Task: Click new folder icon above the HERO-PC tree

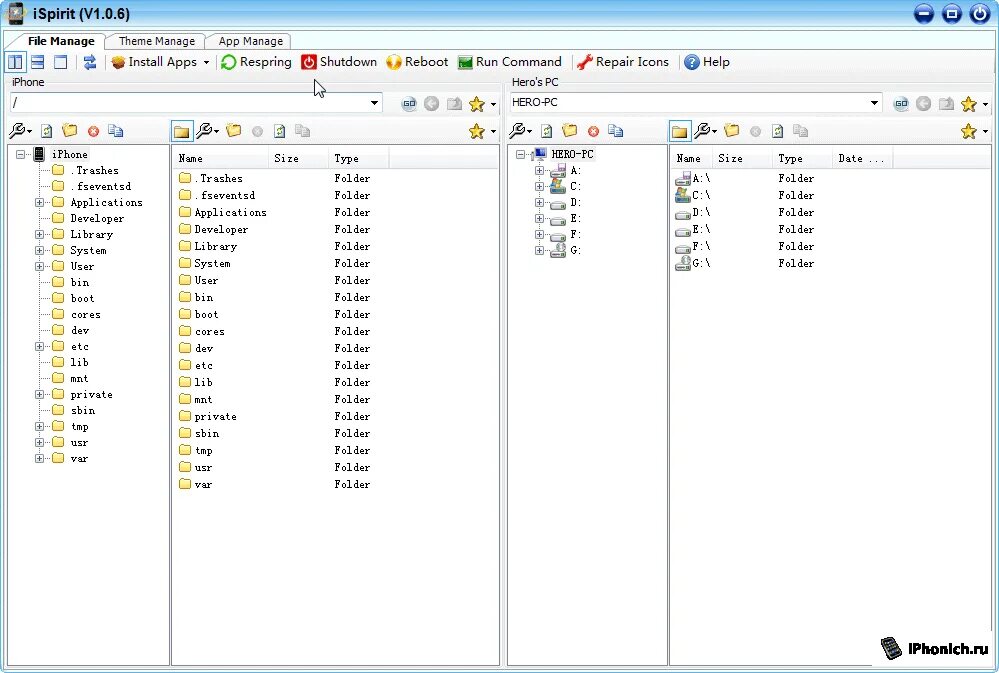Action: (x=570, y=131)
